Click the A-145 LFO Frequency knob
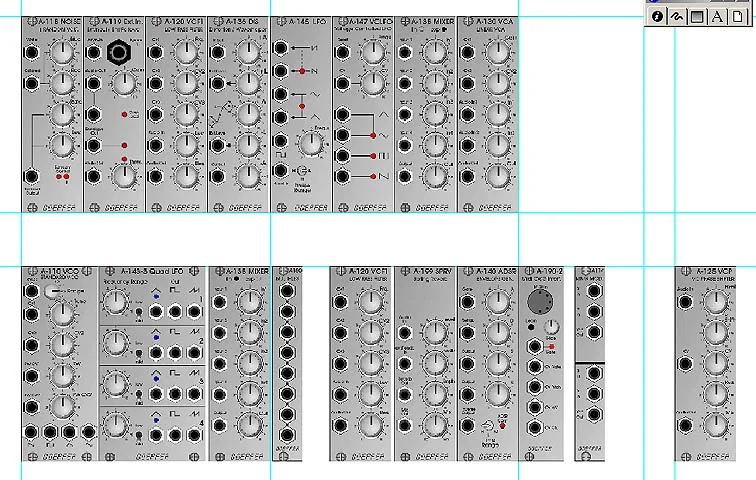 click(x=311, y=143)
